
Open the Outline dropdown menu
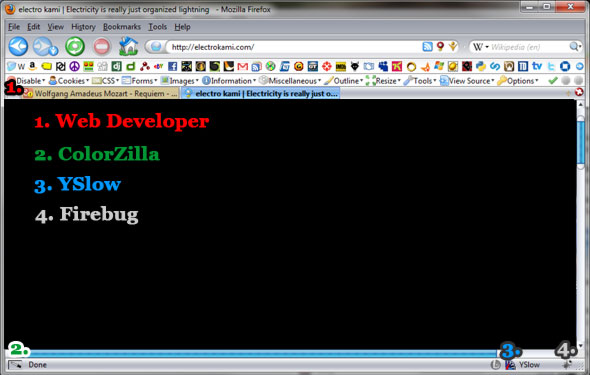pyautogui.click(x=344, y=80)
